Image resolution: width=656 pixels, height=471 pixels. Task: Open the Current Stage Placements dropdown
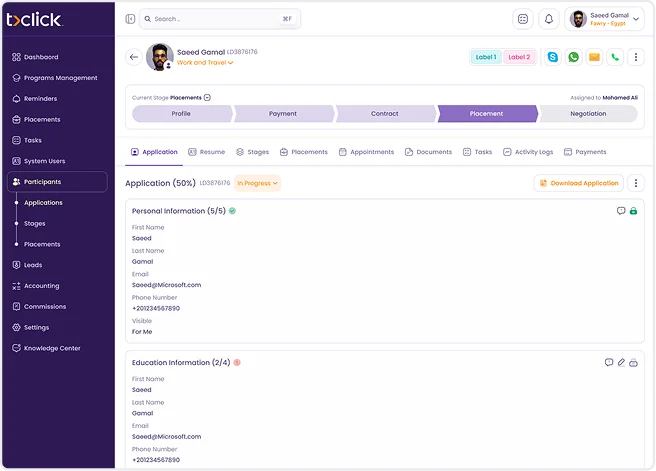206,98
